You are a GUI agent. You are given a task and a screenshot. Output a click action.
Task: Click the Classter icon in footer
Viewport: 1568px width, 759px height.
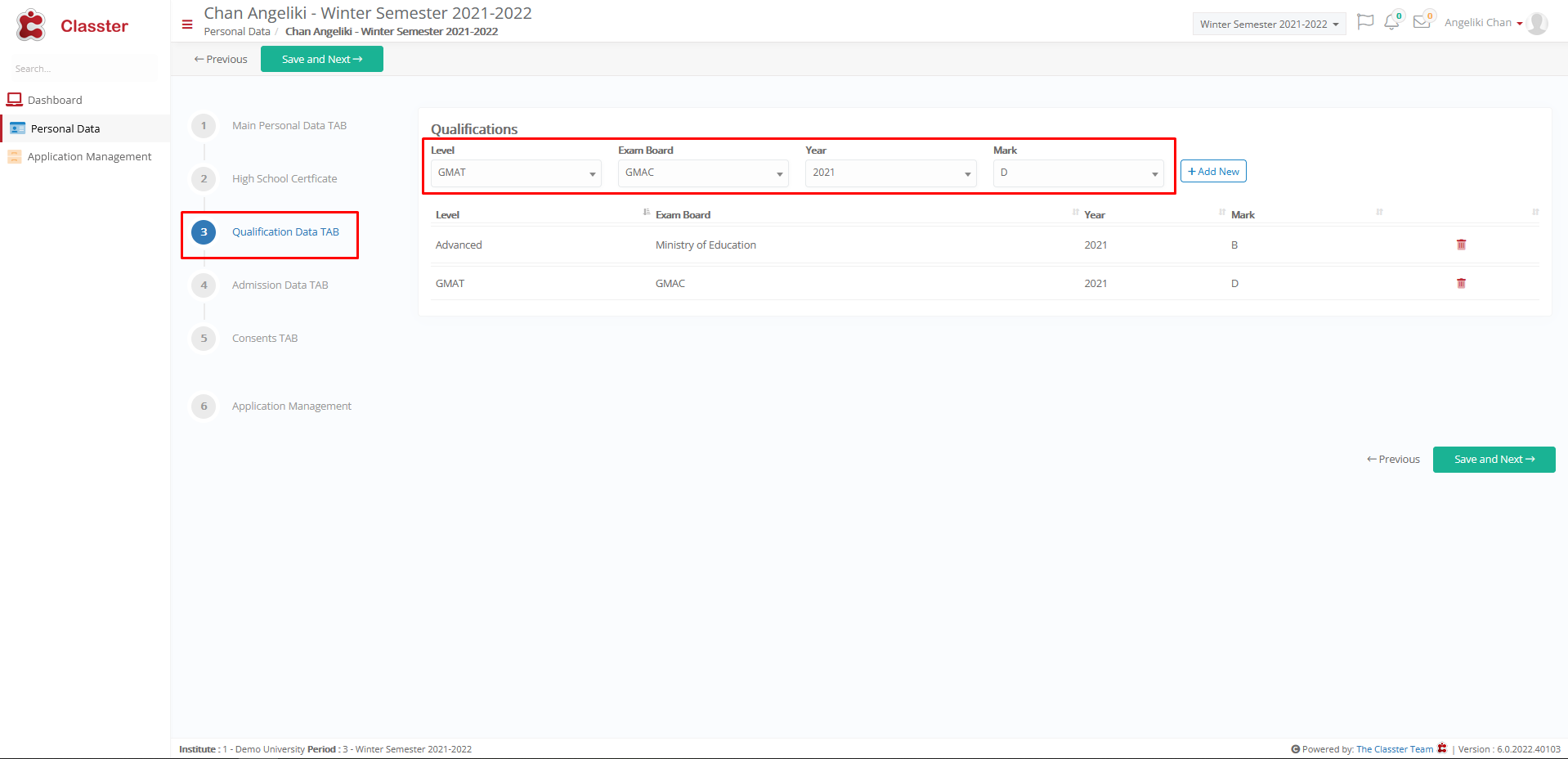(x=1442, y=748)
